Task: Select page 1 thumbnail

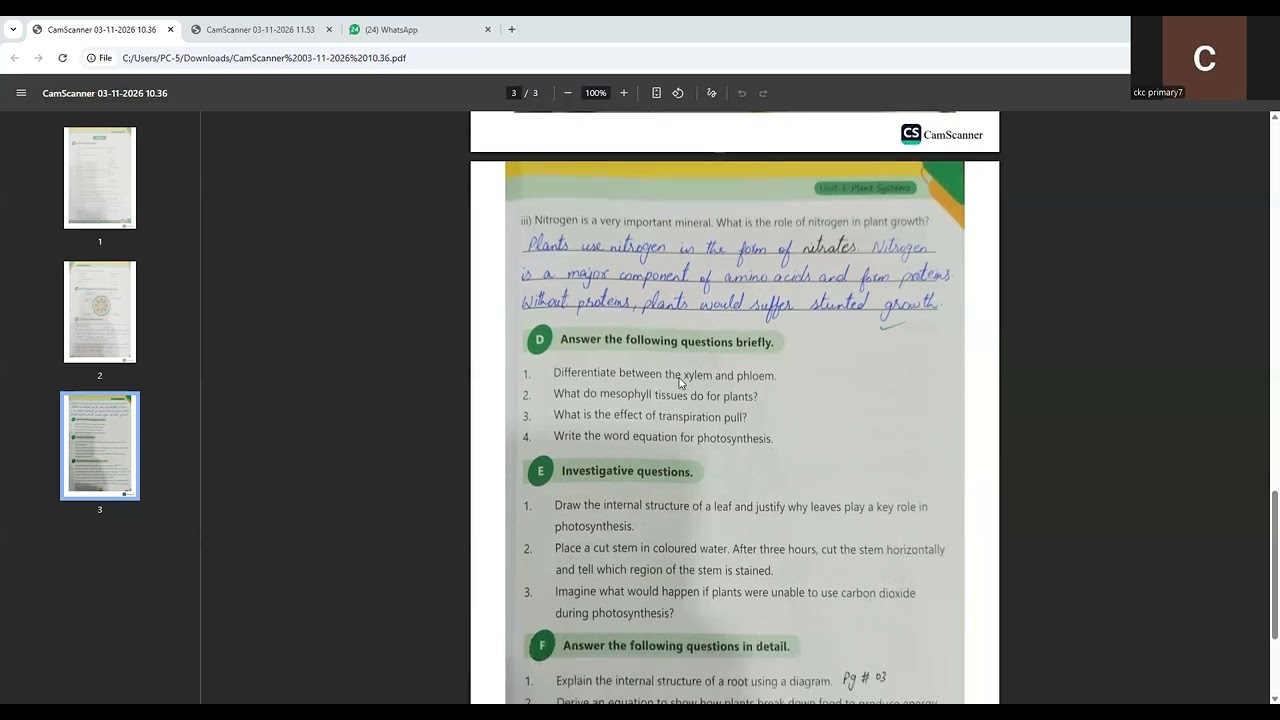Action: click(100, 178)
